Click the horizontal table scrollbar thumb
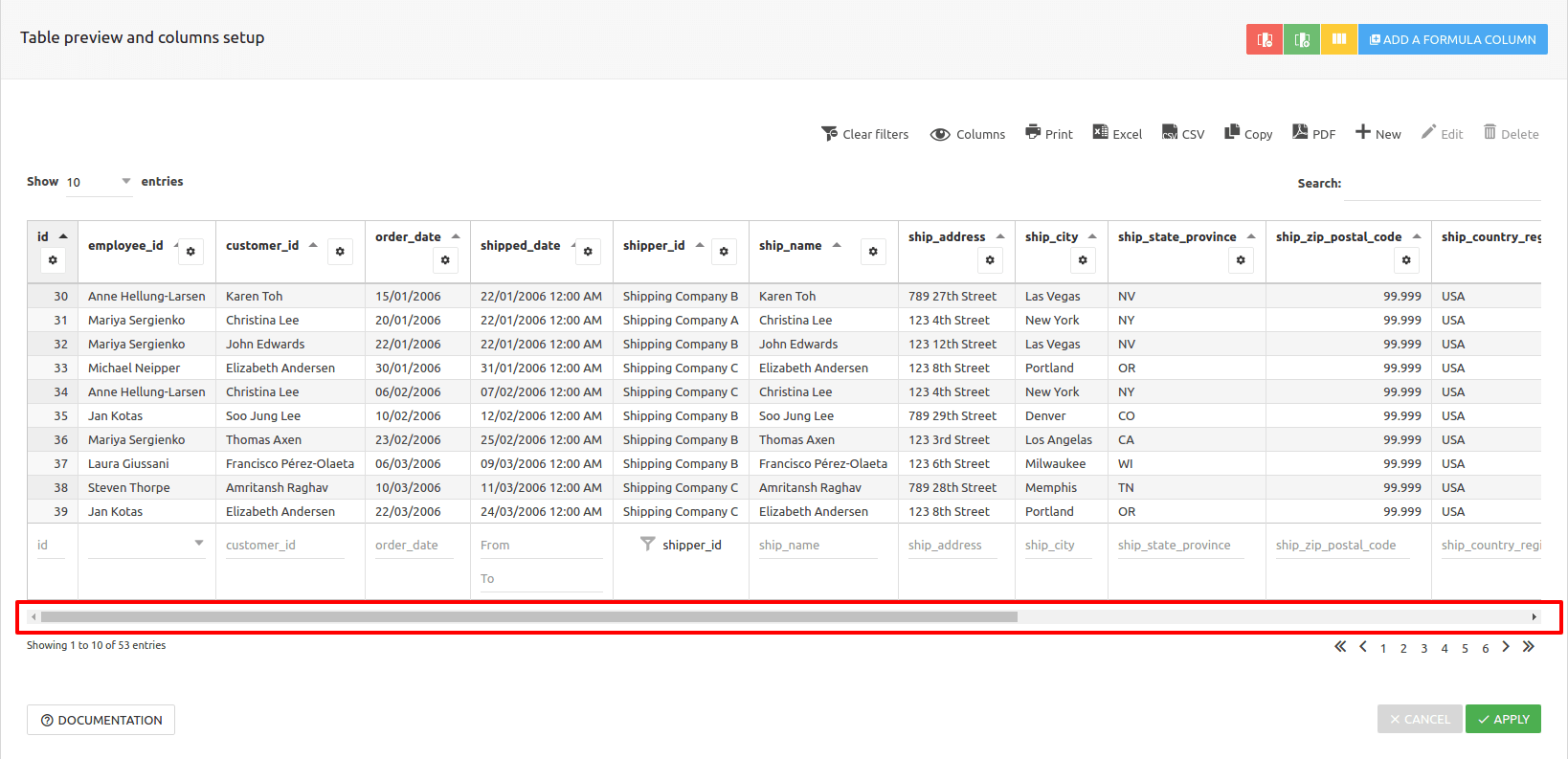This screenshot has height=759, width=1568. click(528, 617)
